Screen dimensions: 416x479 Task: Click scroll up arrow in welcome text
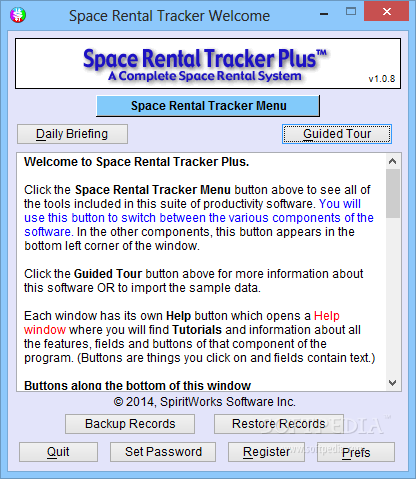pyautogui.click(x=393, y=162)
